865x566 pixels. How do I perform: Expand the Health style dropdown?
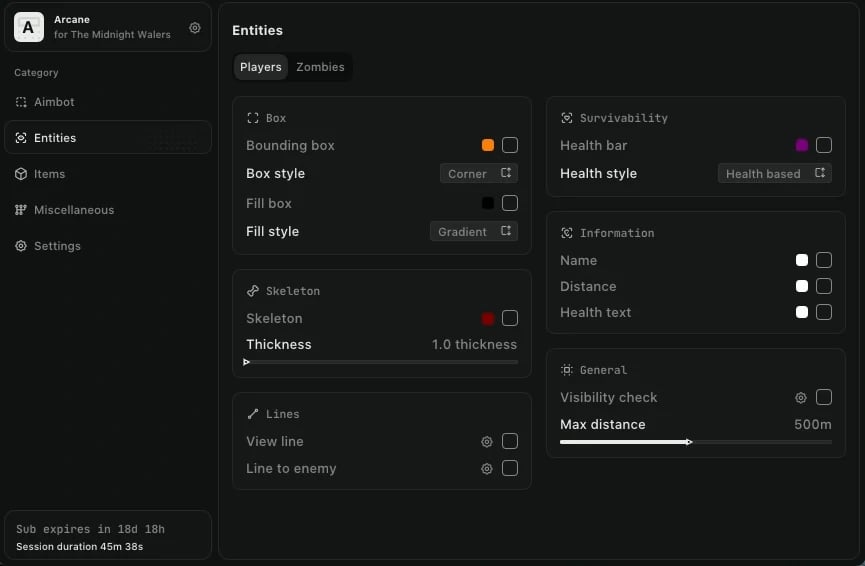pos(775,173)
